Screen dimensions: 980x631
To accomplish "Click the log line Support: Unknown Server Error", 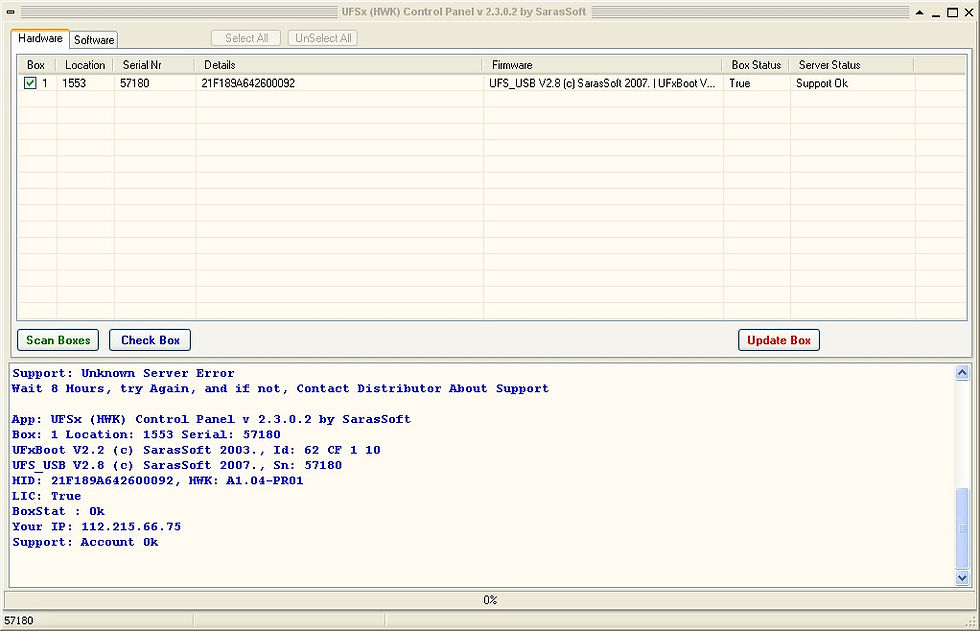I will pyautogui.click(x=123, y=374).
